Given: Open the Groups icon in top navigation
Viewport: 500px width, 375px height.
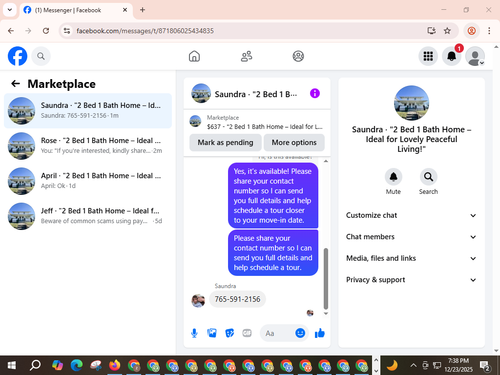Looking at the screenshot, I should tap(298, 56).
